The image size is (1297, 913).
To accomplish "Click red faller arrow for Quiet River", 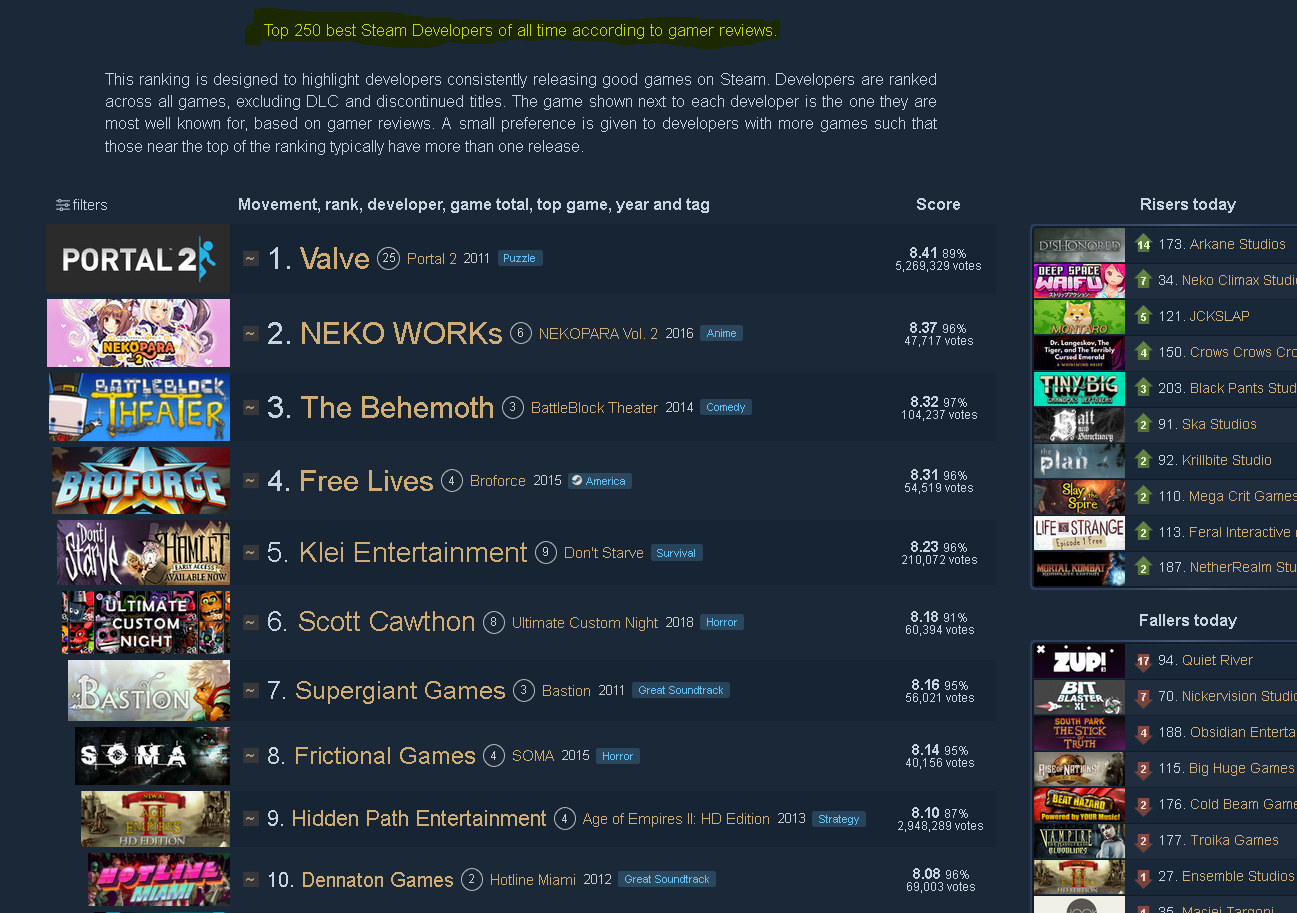I will (x=1144, y=660).
